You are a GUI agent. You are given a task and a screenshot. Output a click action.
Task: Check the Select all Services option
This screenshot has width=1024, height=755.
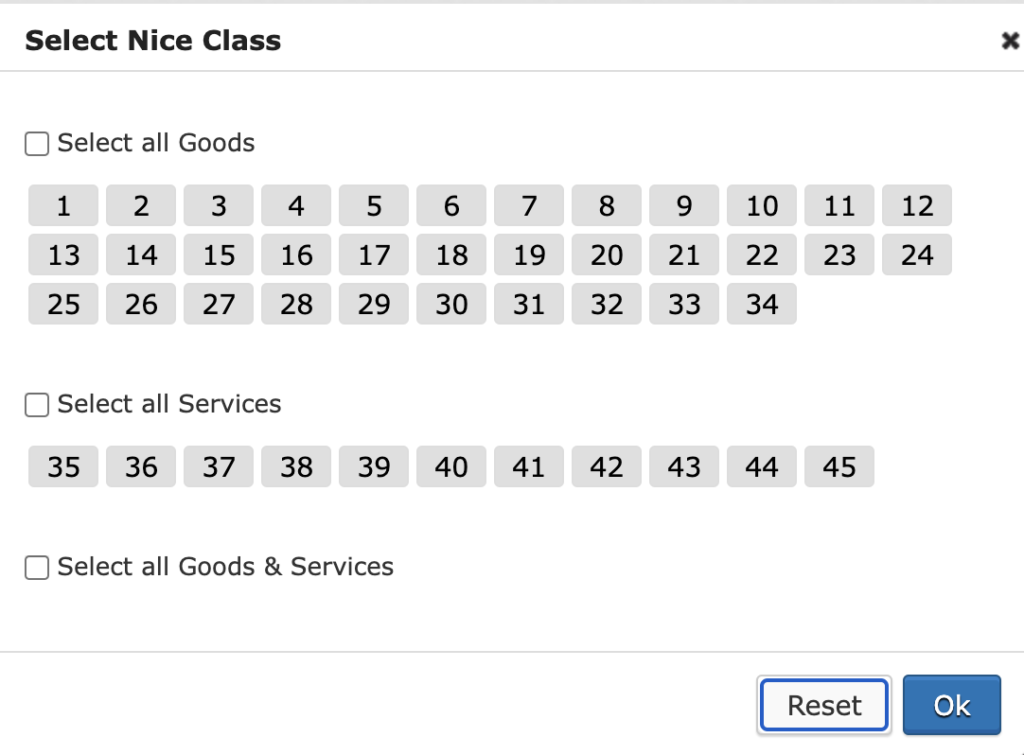click(36, 404)
